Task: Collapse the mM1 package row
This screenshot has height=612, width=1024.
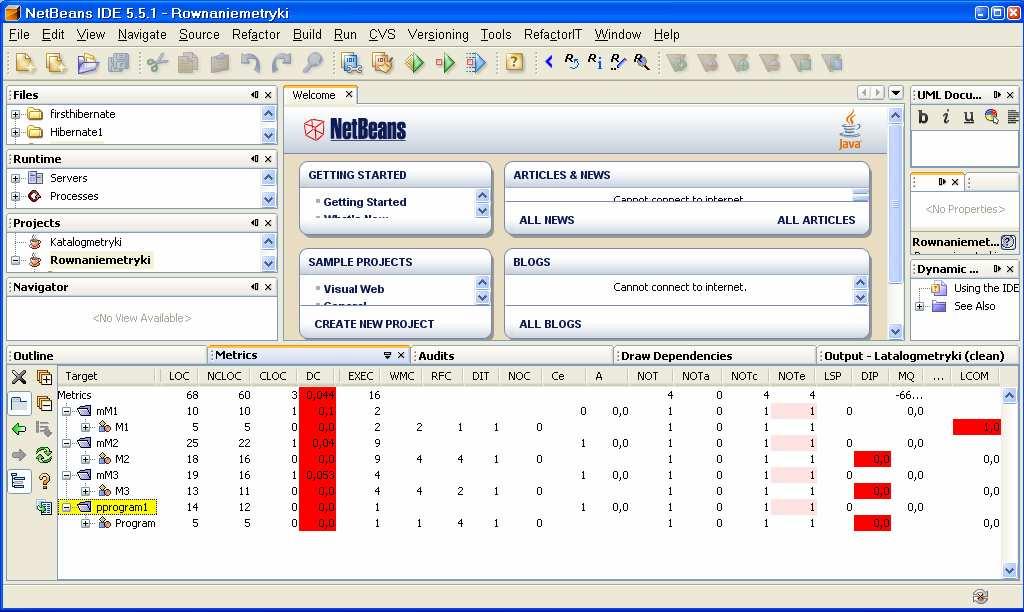Action: (67, 411)
